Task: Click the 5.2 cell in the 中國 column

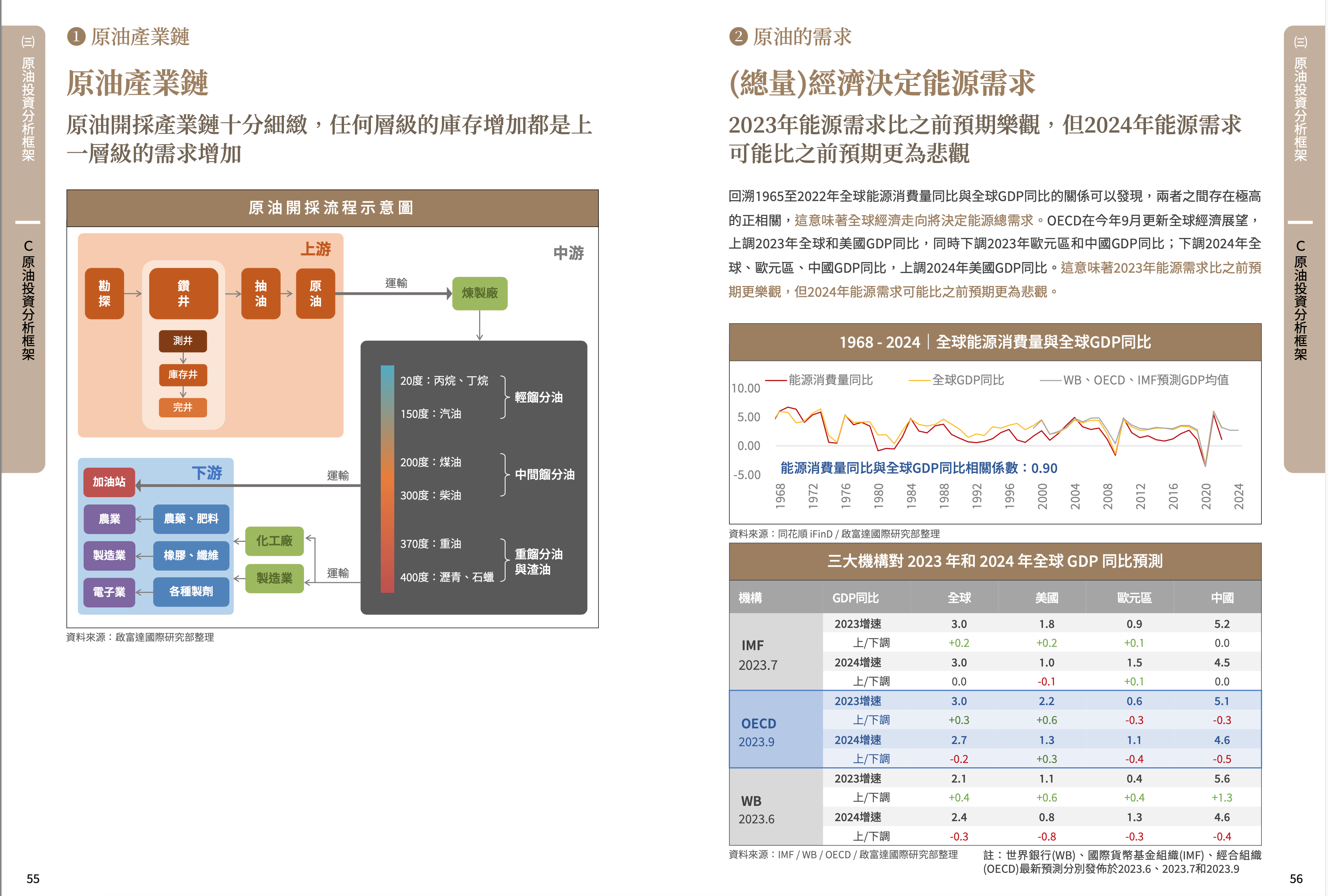Action: [1222, 624]
